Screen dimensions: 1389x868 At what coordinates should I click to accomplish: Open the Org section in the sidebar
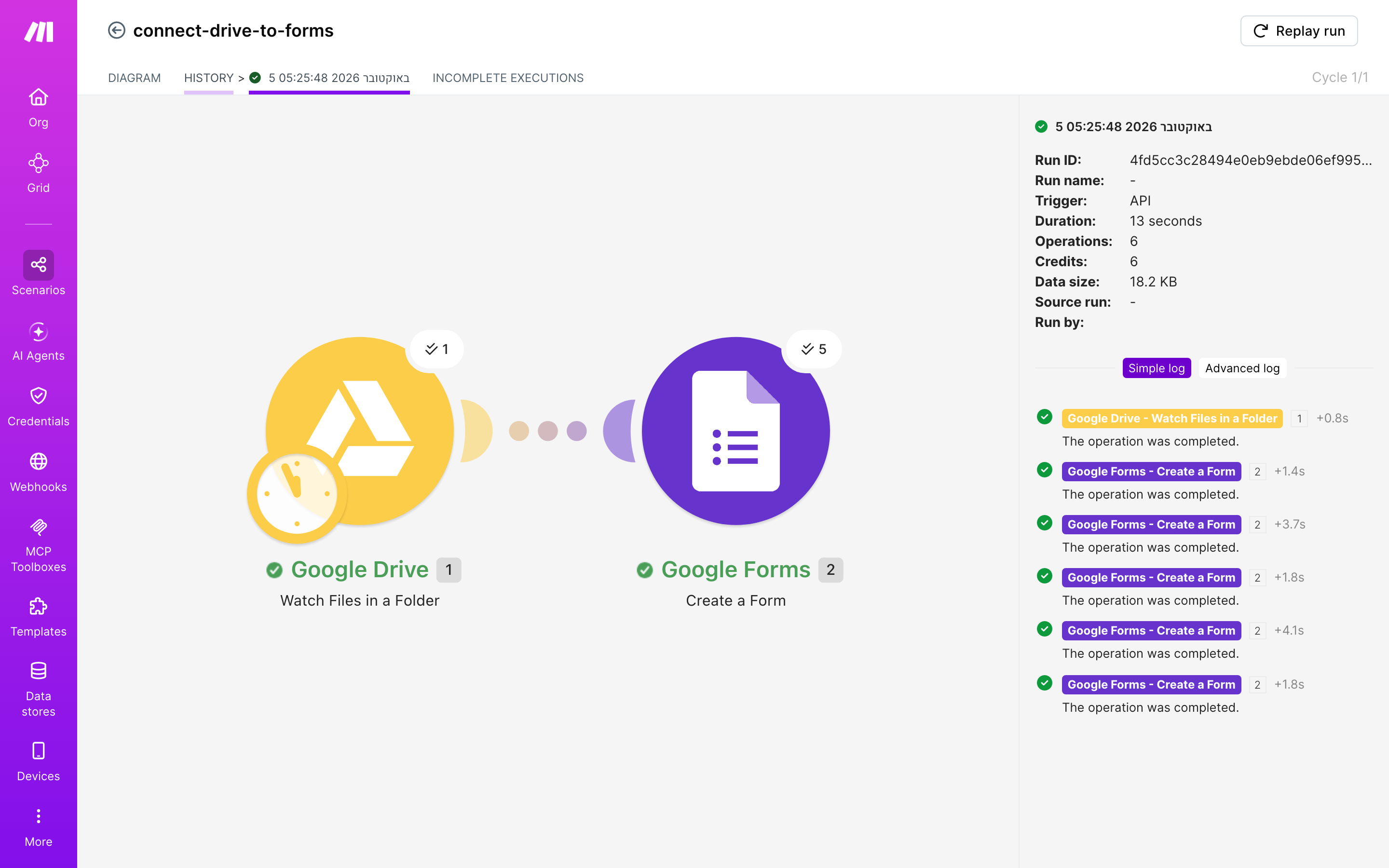pyautogui.click(x=39, y=108)
